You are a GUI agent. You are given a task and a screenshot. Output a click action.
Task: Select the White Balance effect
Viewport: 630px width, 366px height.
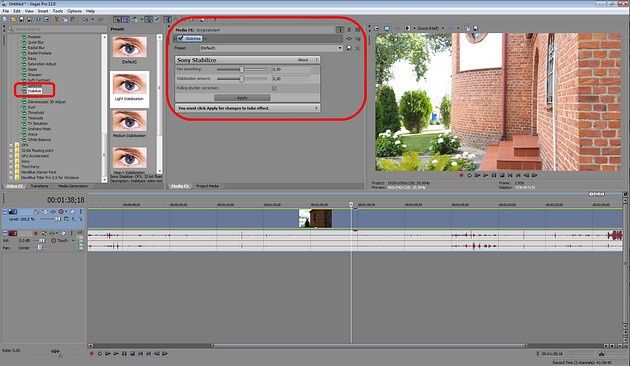click(39, 140)
